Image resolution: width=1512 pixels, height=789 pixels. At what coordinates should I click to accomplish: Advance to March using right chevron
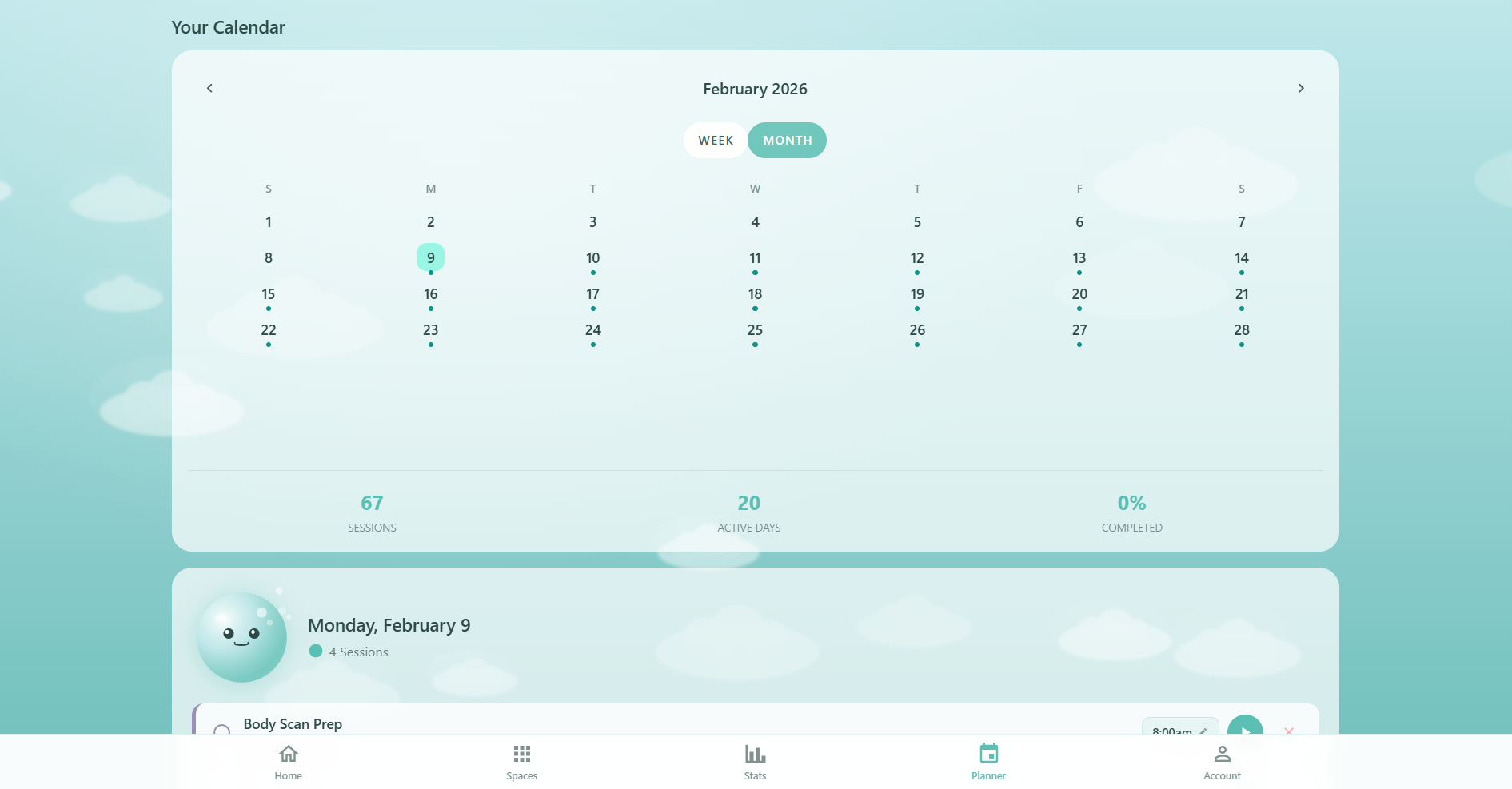point(1301,88)
